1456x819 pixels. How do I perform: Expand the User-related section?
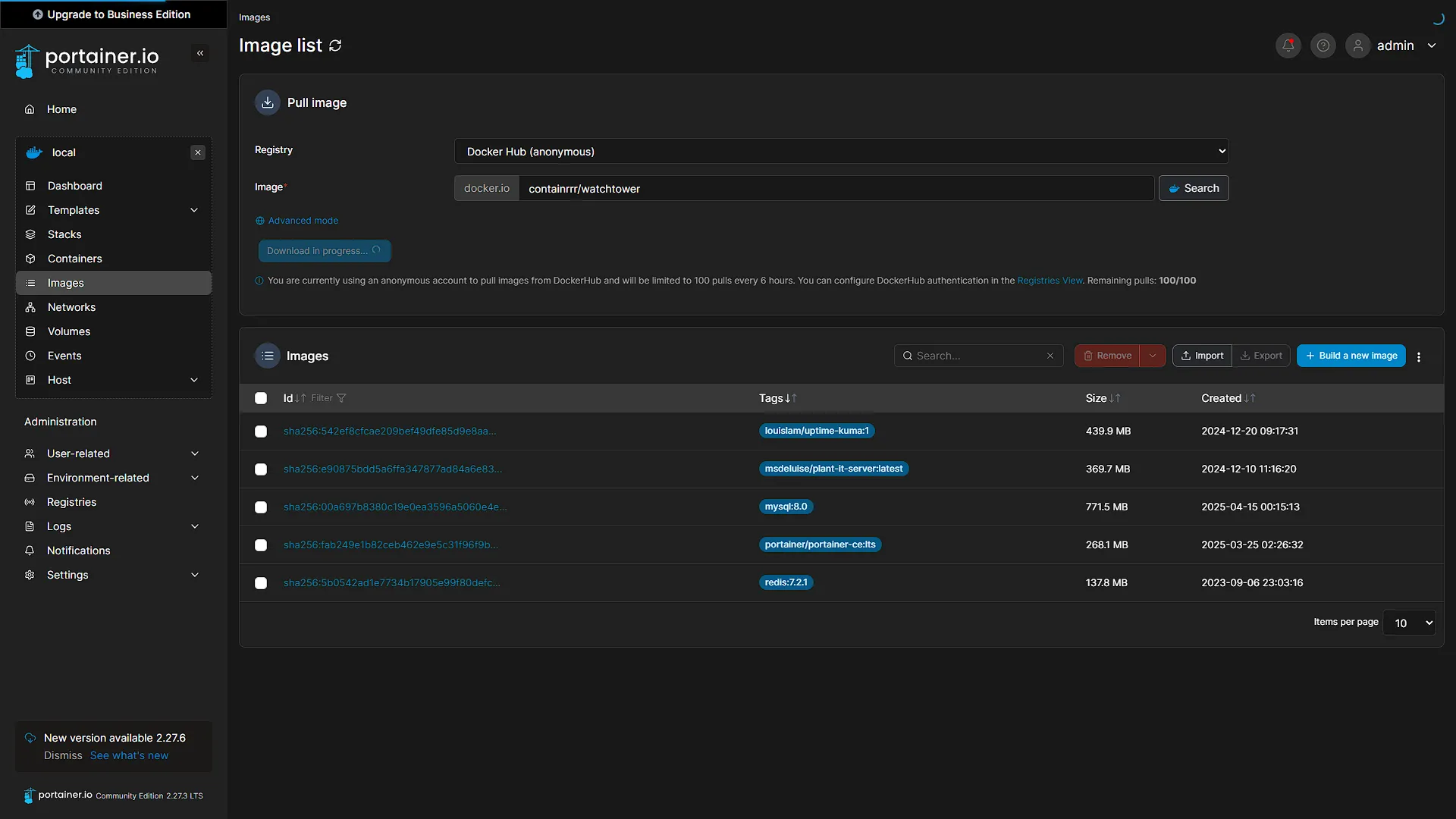point(114,453)
